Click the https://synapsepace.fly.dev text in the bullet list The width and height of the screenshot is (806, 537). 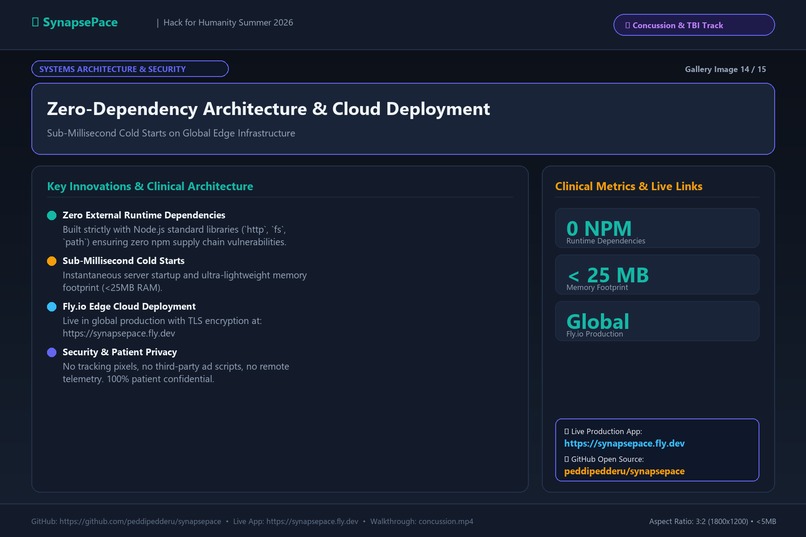[119, 334]
